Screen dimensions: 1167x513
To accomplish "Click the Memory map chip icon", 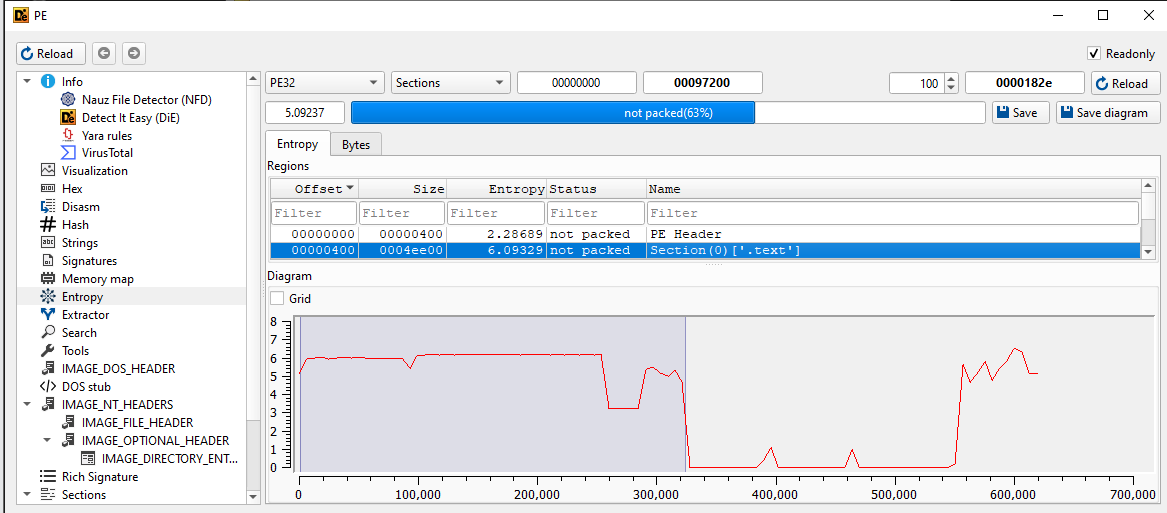I will (48, 278).
